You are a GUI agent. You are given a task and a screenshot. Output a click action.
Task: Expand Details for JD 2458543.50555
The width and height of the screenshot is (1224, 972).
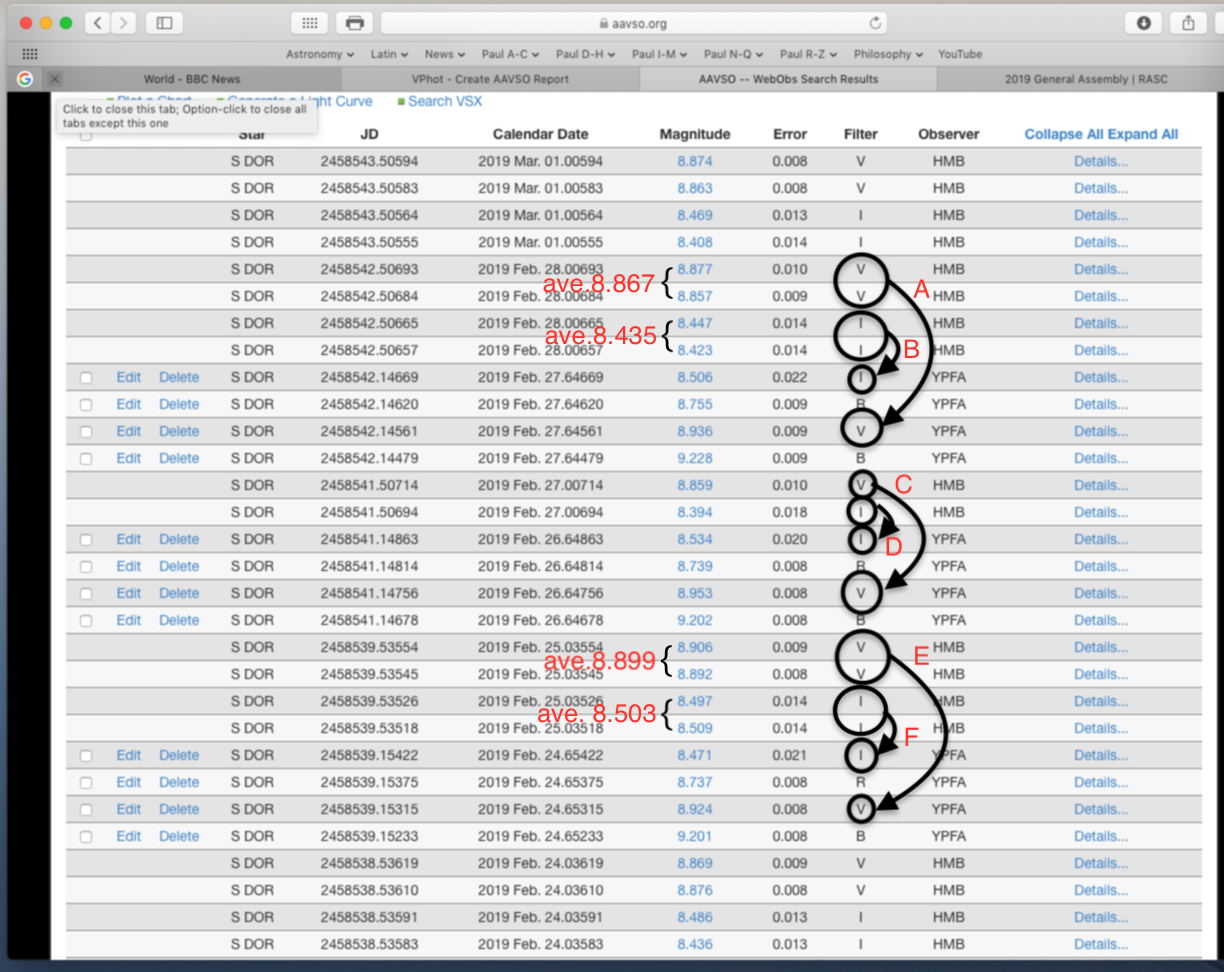tap(1101, 243)
